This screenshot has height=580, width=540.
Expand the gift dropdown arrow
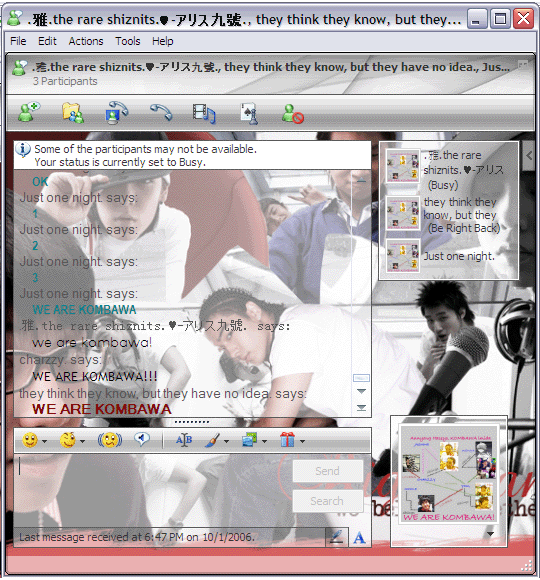(302, 441)
